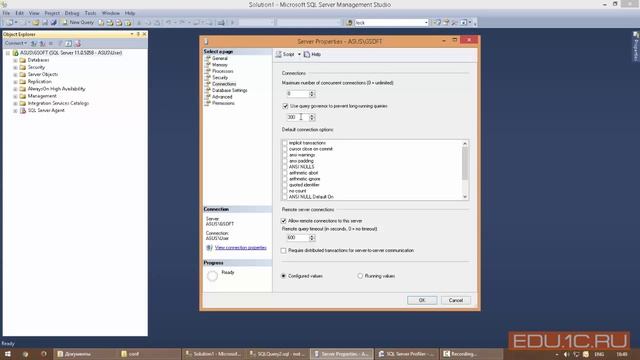Select the Security folder in Object Explorer
This screenshot has height=360, width=640.
coord(32,67)
